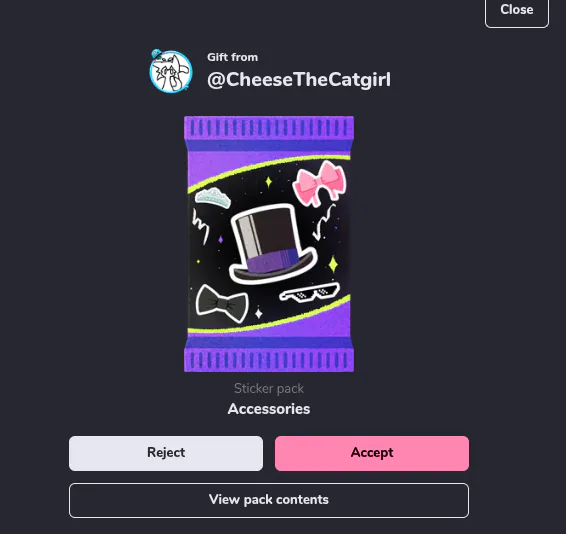
Task: Accept the Accessories sticker pack gift
Action: pyautogui.click(x=372, y=453)
